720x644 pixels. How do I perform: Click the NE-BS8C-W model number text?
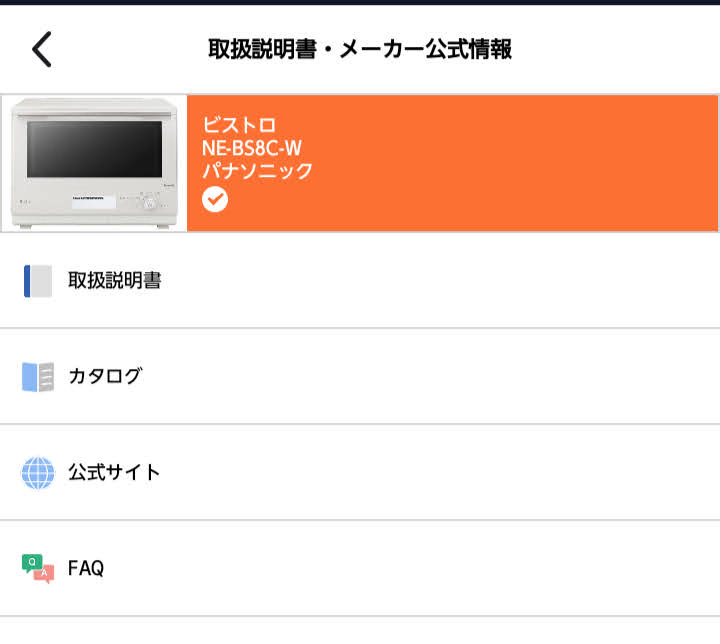[x=252, y=148]
